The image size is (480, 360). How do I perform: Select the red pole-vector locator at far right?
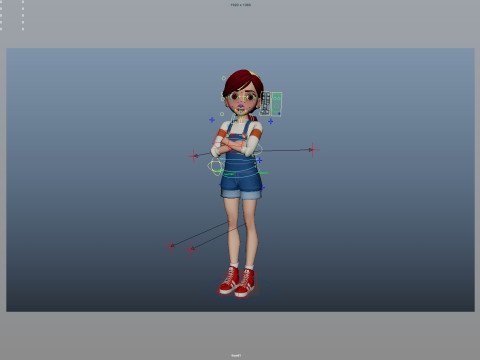click(312, 150)
